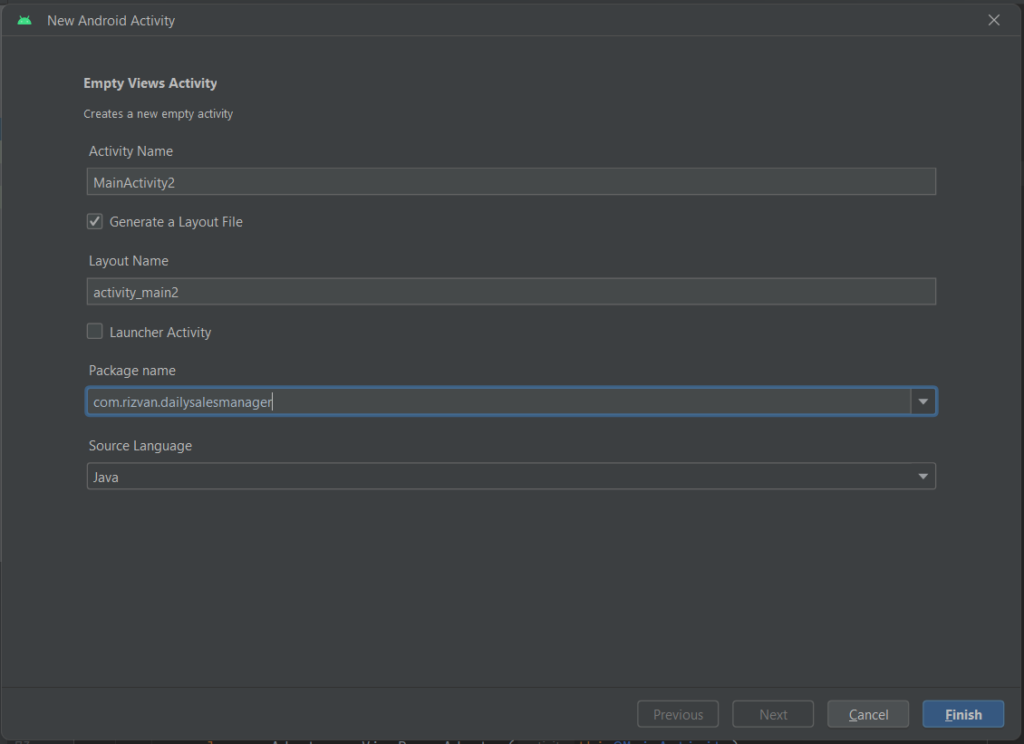Click the Previous button
1024x744 pixels.
tap(678, 714)
